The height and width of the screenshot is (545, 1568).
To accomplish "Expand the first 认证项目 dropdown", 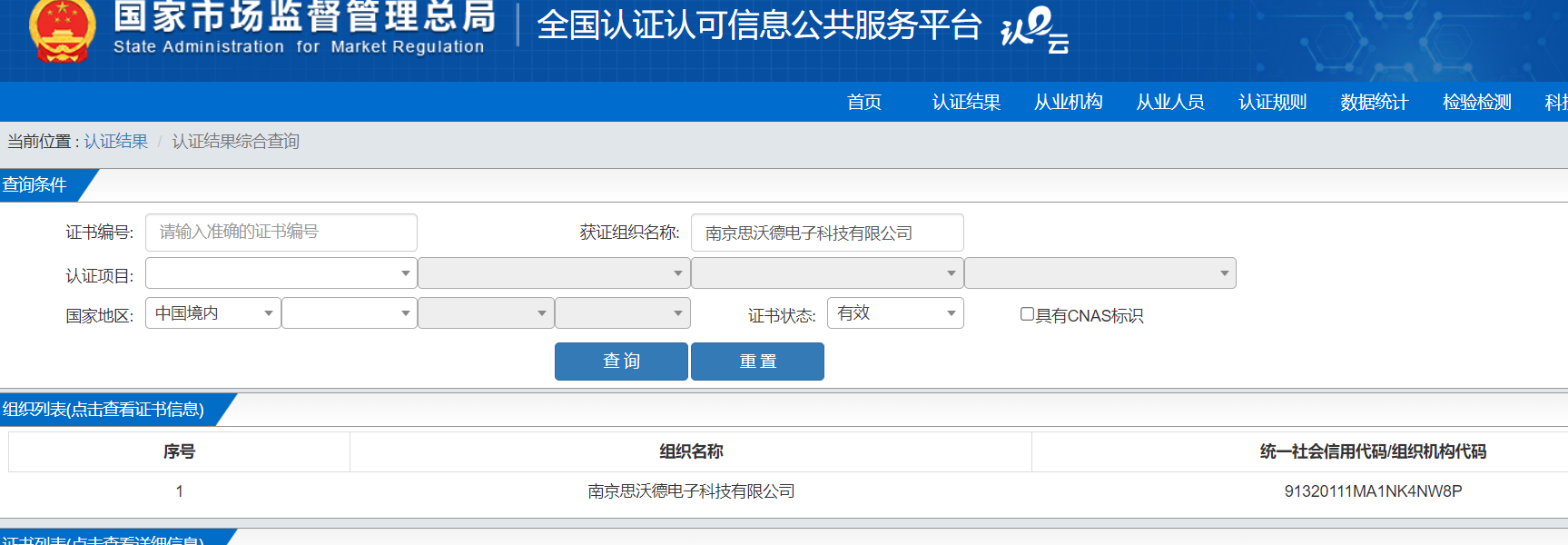I will (x=281, y=273).
